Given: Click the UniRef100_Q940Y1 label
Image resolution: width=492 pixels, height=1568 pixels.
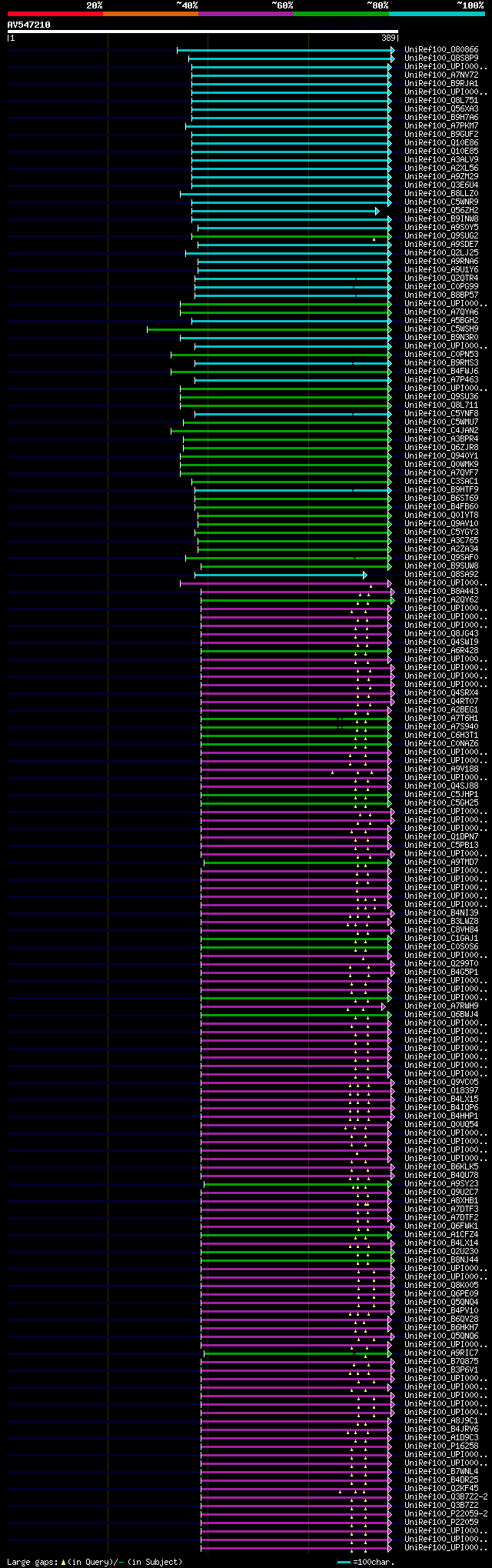Looking at the screenshot, I should click(441, 456).
